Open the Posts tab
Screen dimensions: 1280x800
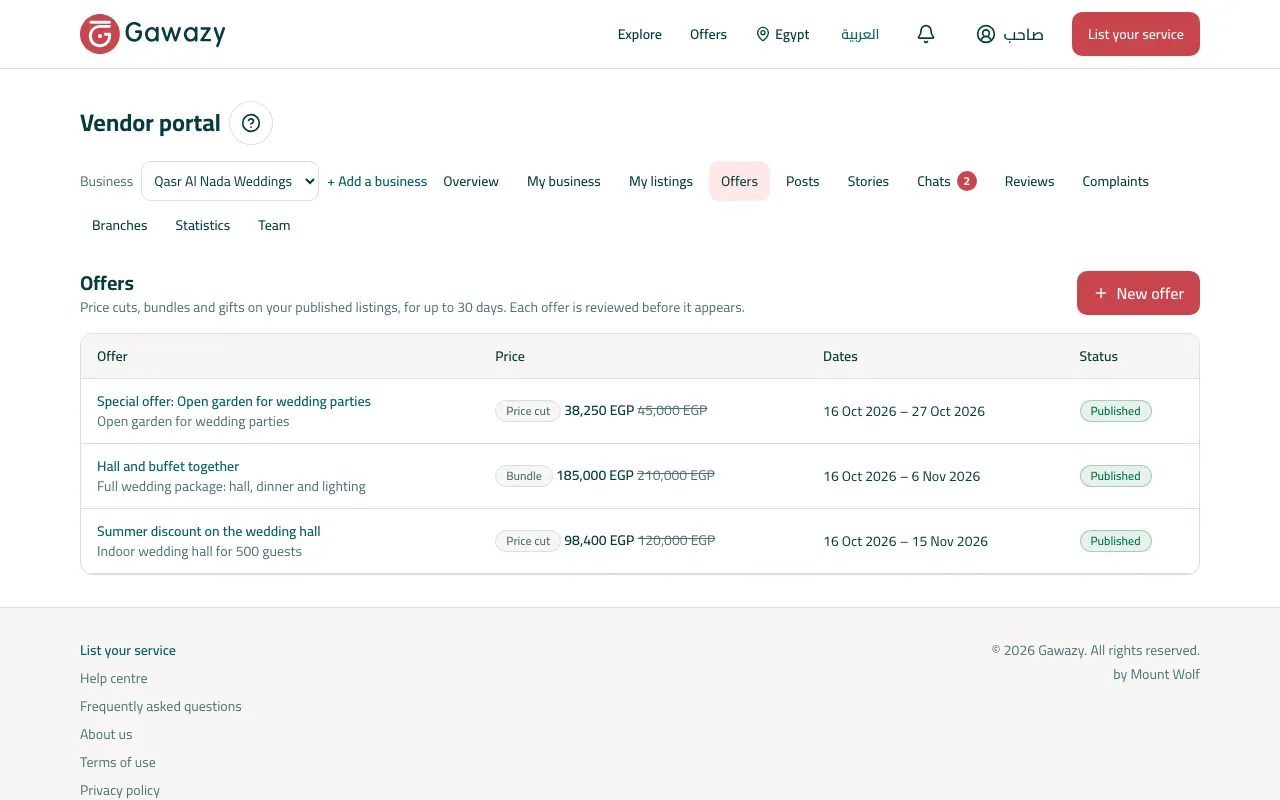803,181
